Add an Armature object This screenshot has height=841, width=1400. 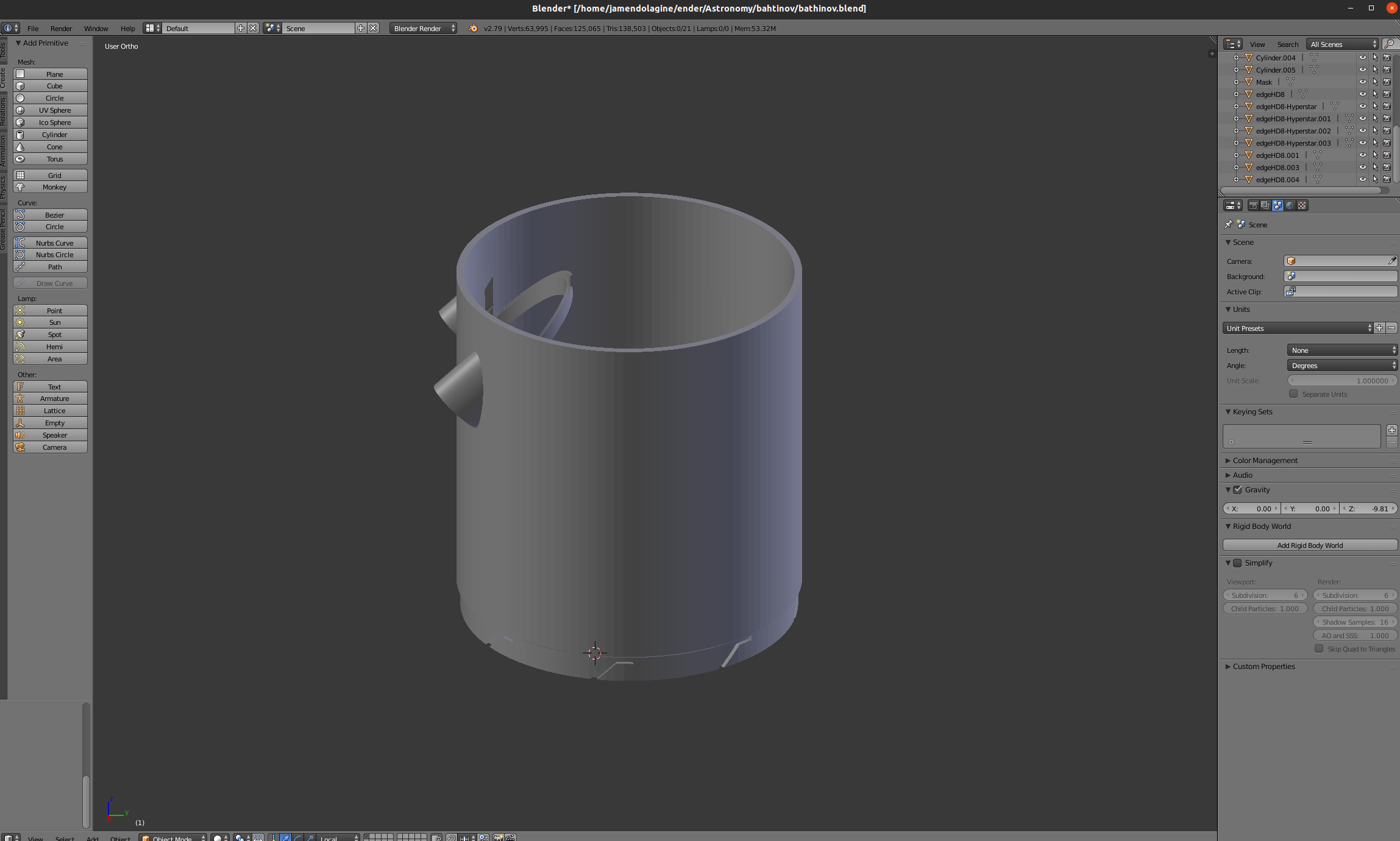(50, 399)
